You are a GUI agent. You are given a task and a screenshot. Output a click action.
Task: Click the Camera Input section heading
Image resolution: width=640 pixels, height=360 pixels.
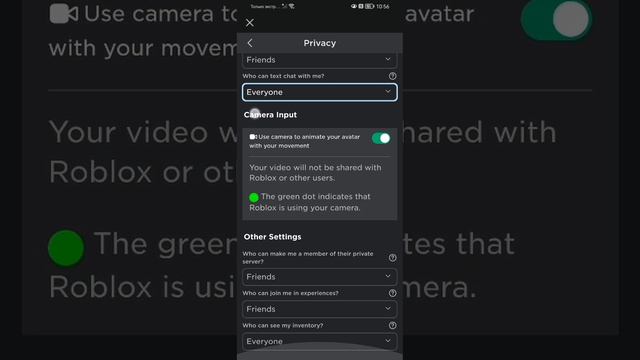pos(270,115)
